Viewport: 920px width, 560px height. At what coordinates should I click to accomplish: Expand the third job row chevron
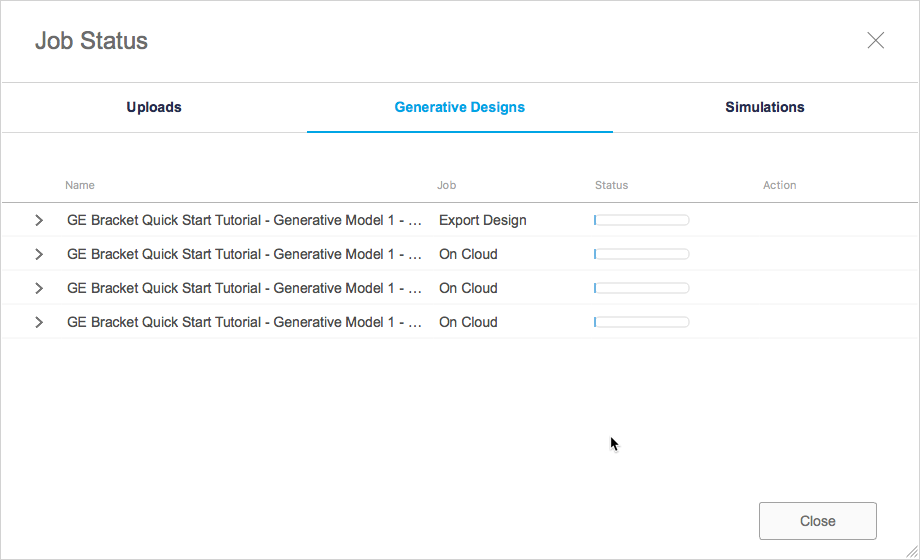(39, 288)
